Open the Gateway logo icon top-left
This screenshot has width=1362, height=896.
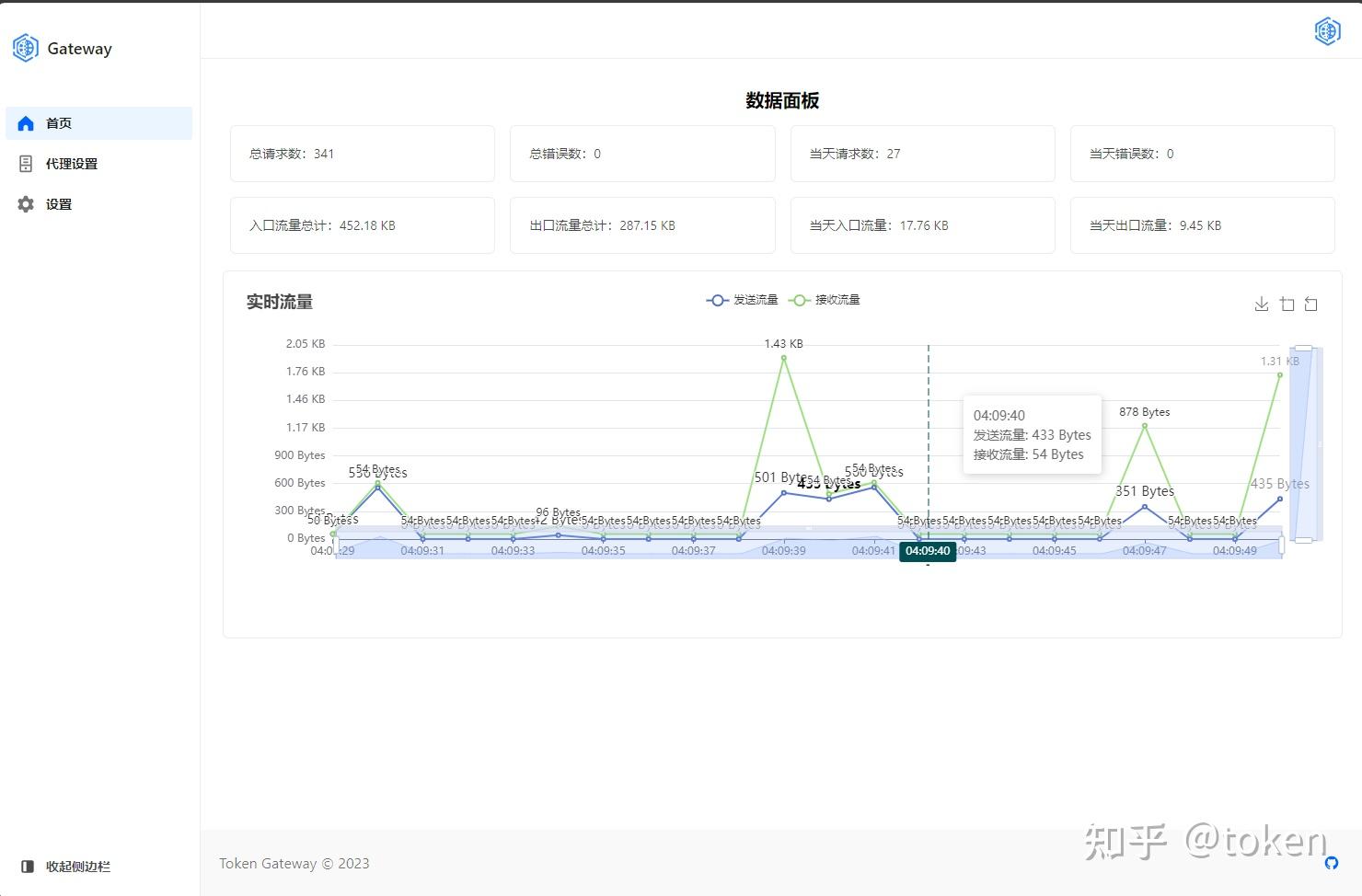pyautogui.click(x=25, y=48)
